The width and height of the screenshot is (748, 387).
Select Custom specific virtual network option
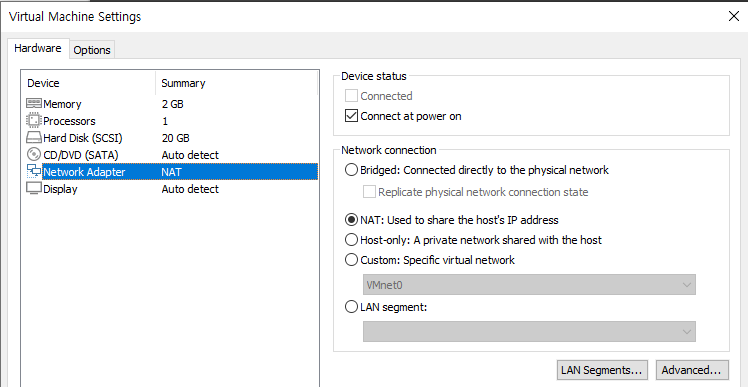(x=351, y=260)
